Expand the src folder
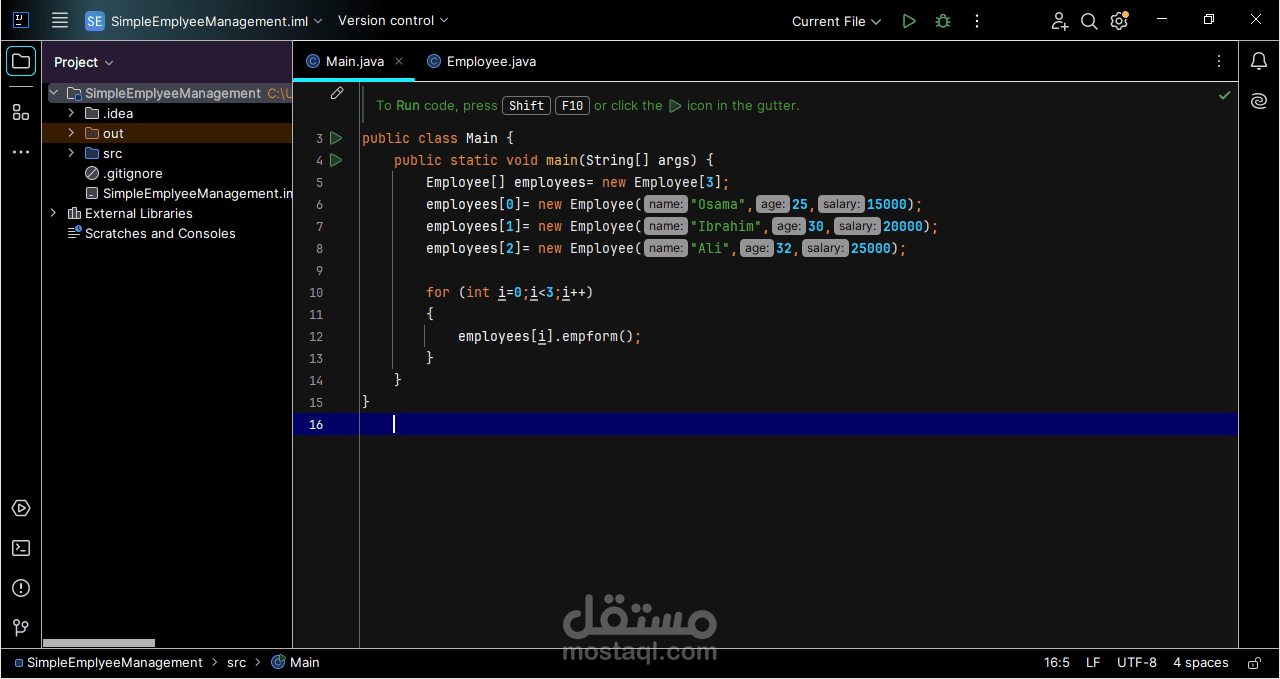Image resolution: width=1280 pixels, height=679 pixels. 71,153
